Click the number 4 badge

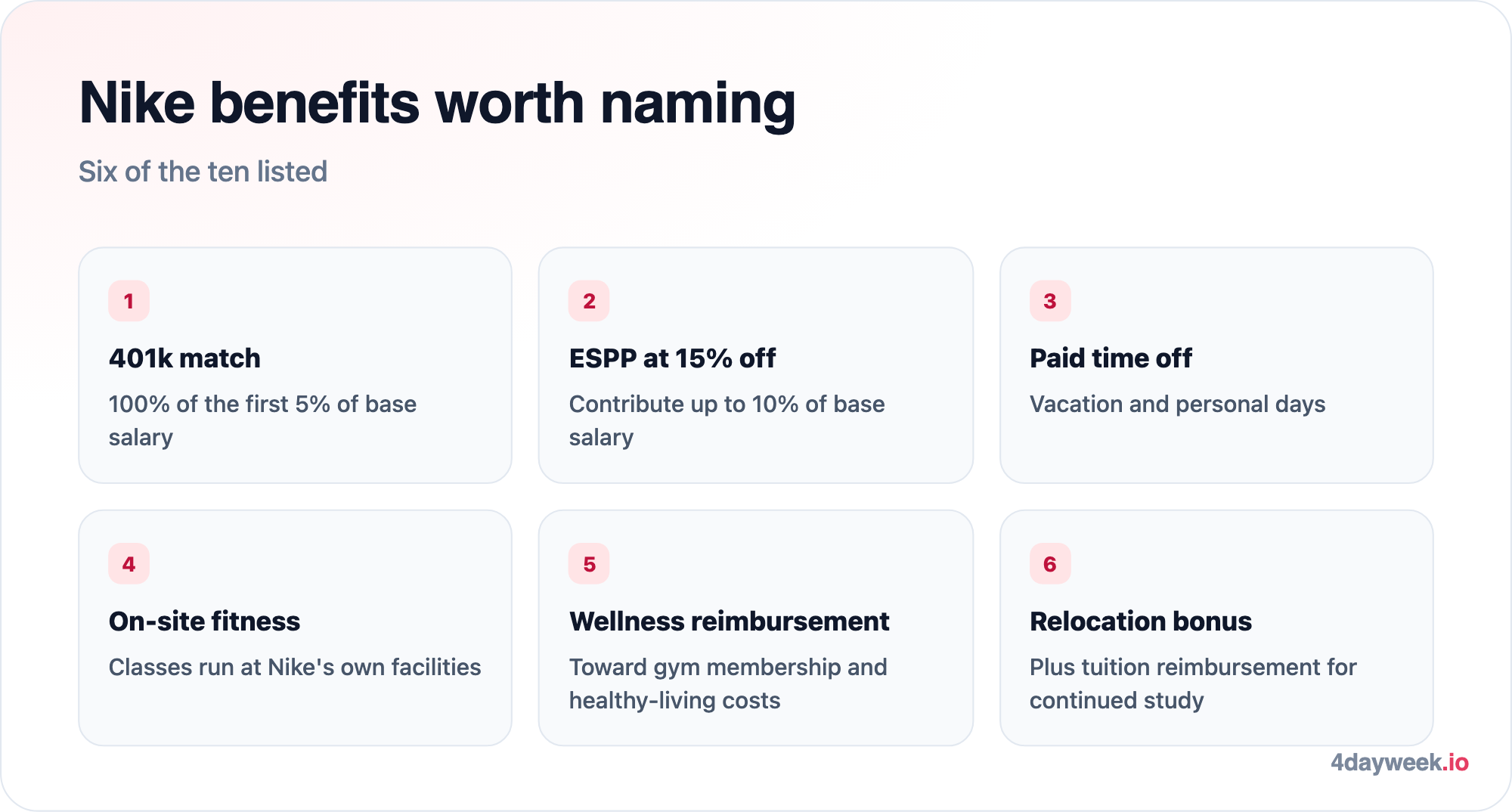click(x=129, y=564)
